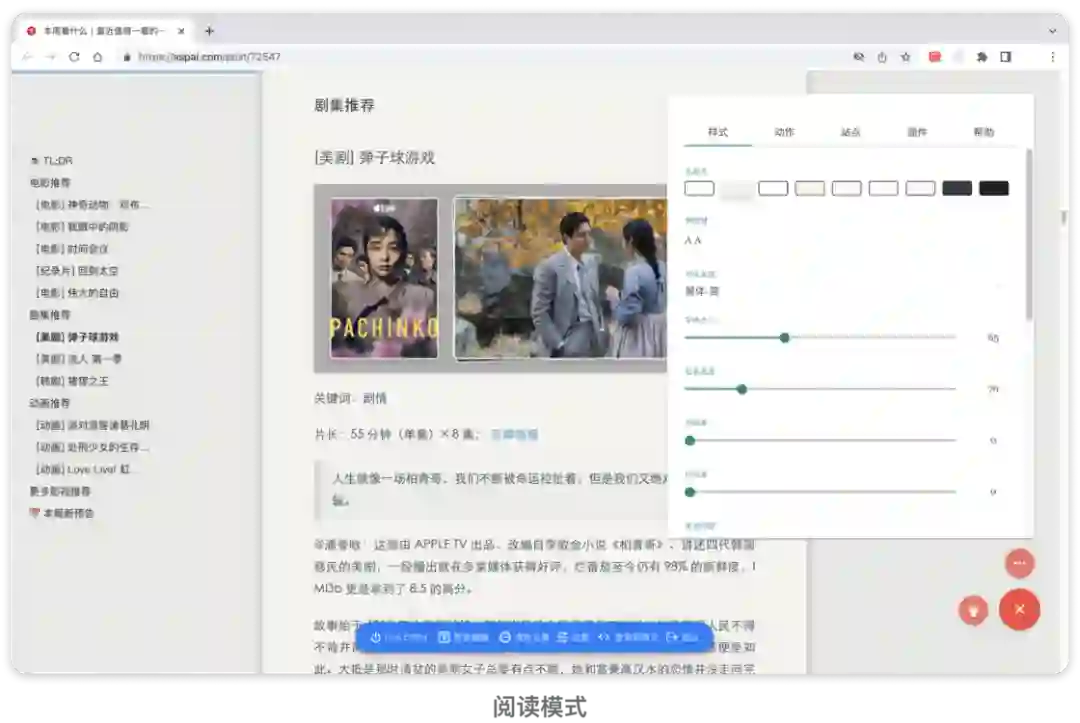Close the current browser tab

181,31
